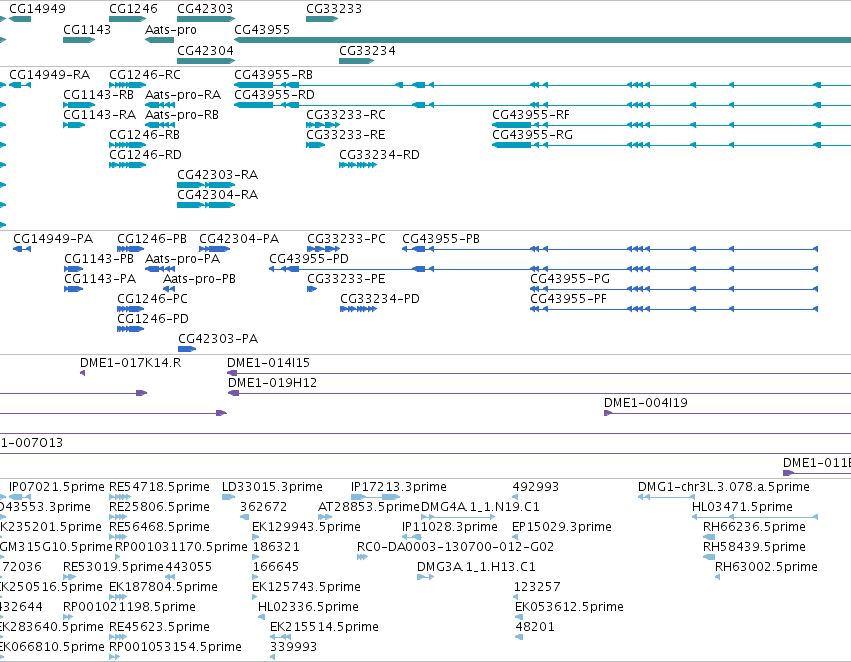Select transcript CG1143-RA
851x662 pixels.
coord(100,114)
